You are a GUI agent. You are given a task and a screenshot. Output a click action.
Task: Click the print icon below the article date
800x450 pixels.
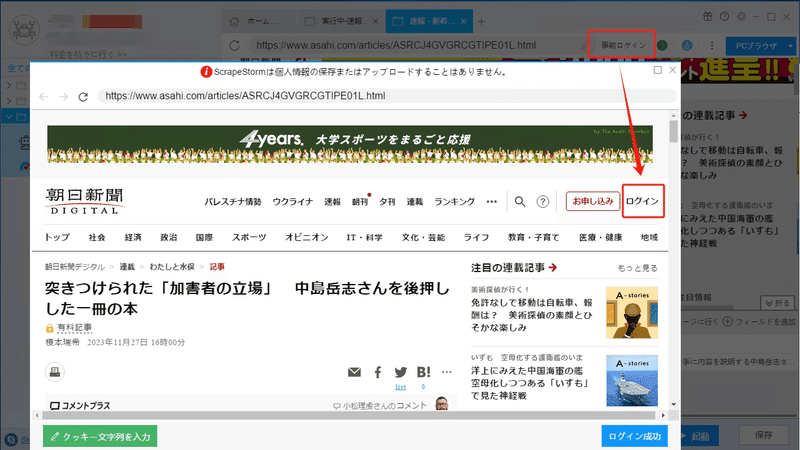(x=55, y=372)
